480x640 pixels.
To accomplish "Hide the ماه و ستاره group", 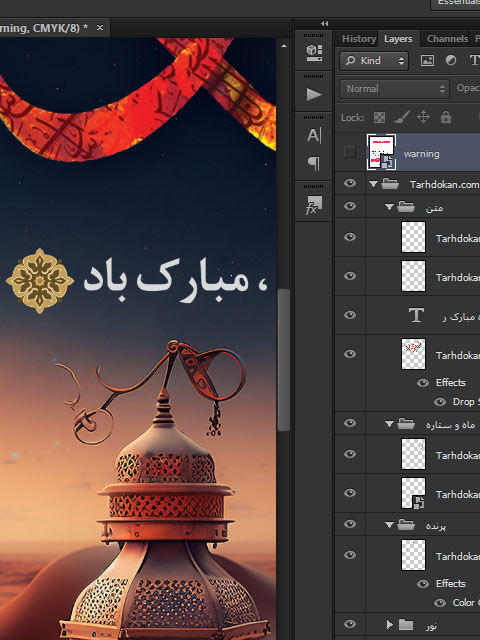I will pyautogui.click(x=350, y=423).
